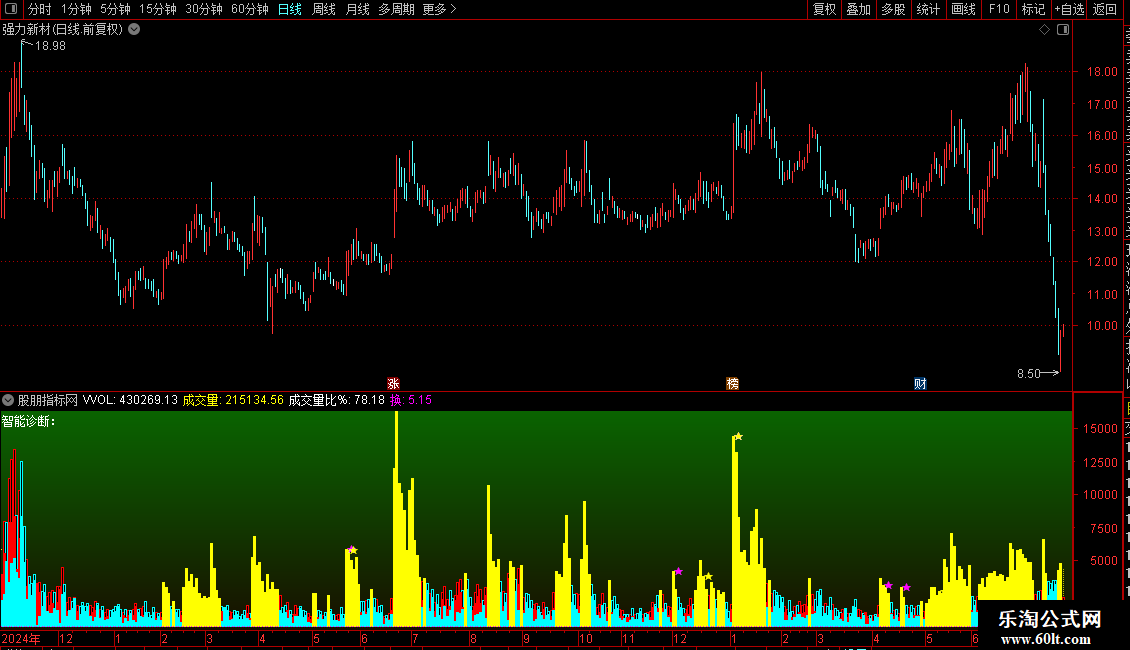Click the blue 财 event marker
The width and height of the screenshot is (1130, 650).
pyautogui.click(x=920, y=383)
